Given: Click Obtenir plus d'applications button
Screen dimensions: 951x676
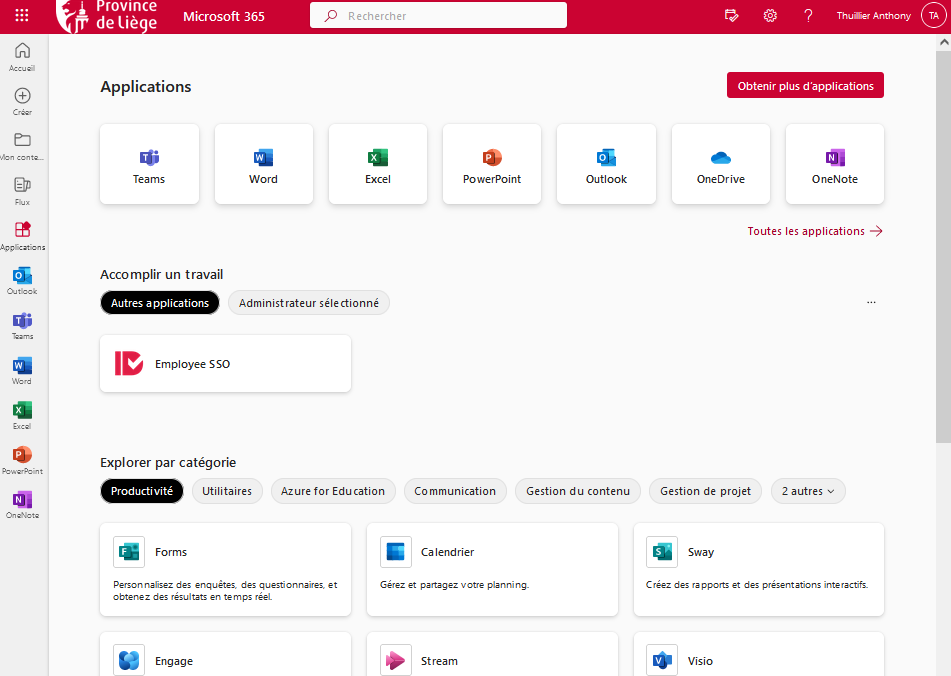Looking at the screenshot, I should pos(805,85).
